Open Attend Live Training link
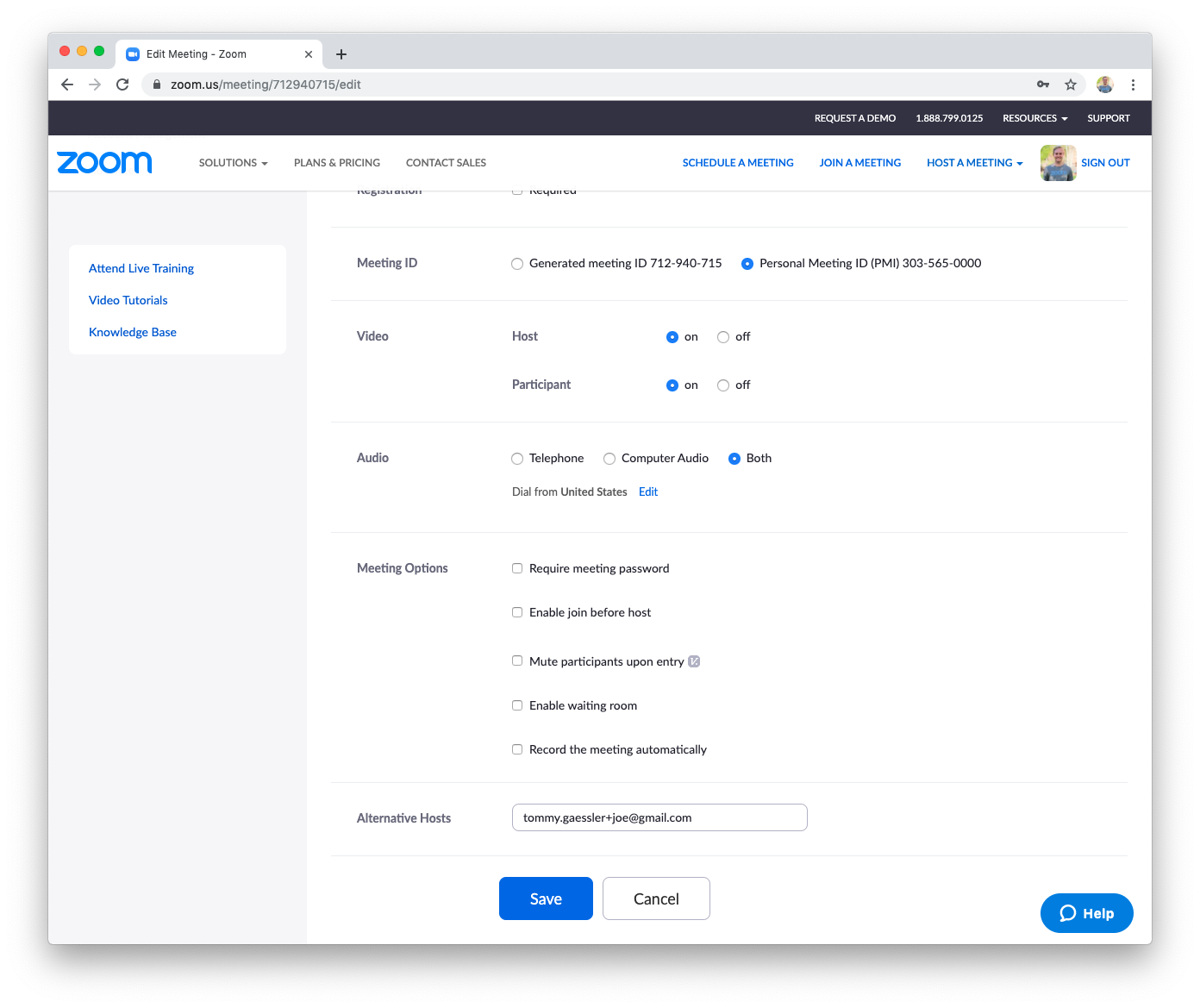The width and height of the screenshot is (1200, 1008). coord(141,268)
